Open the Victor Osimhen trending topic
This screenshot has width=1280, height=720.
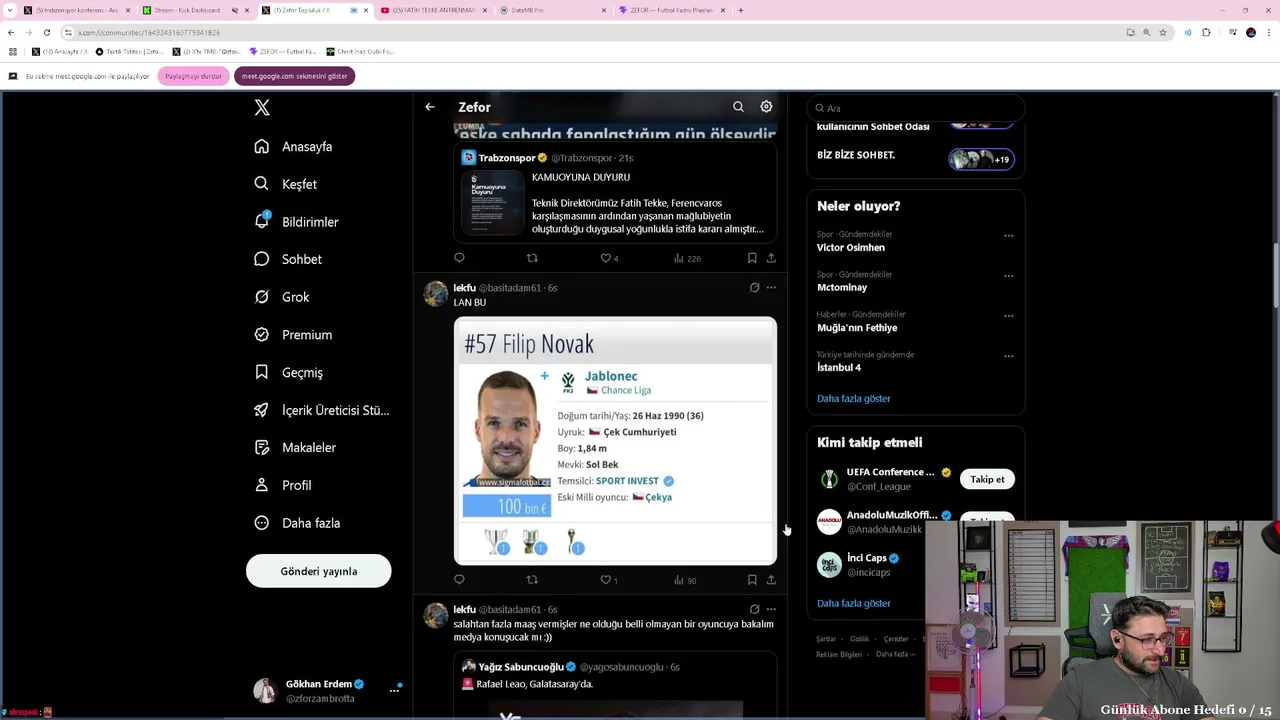851,248
